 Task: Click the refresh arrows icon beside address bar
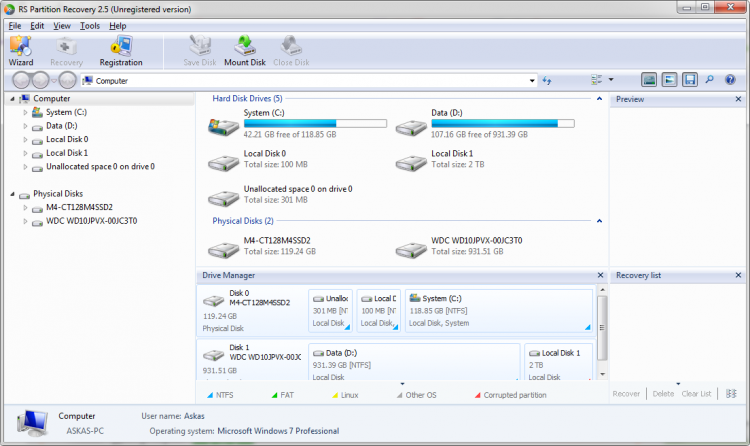click(x=547, y=80)
